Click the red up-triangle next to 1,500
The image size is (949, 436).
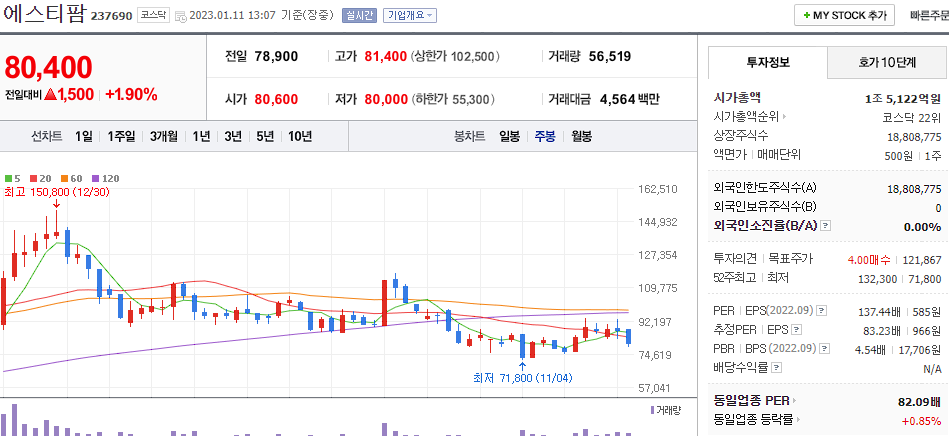[50, 94]
